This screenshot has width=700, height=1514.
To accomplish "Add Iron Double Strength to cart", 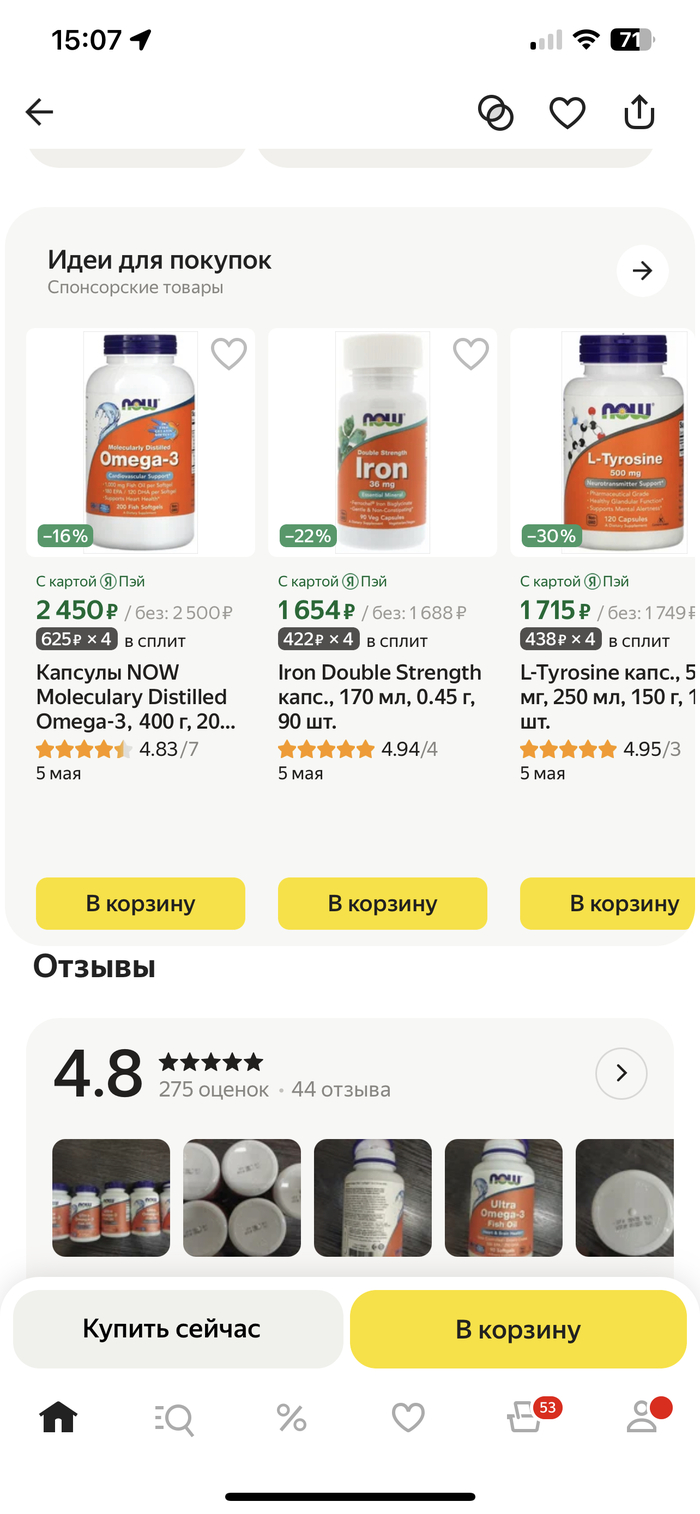I will [x=382, y=903].
